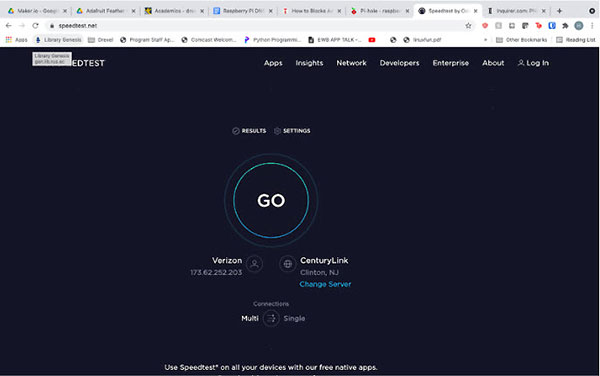Viewport: 600px width, 376px height.
Task: Open the Results checkmark icon
Action: 236,131
